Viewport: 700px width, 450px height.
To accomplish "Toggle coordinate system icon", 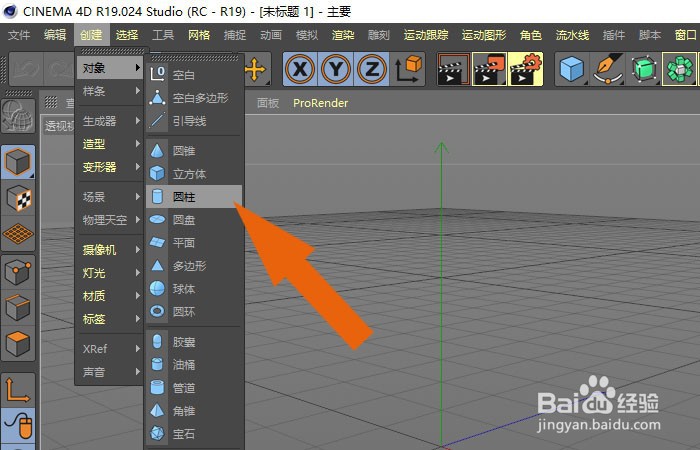I will [x=408, y=69].
